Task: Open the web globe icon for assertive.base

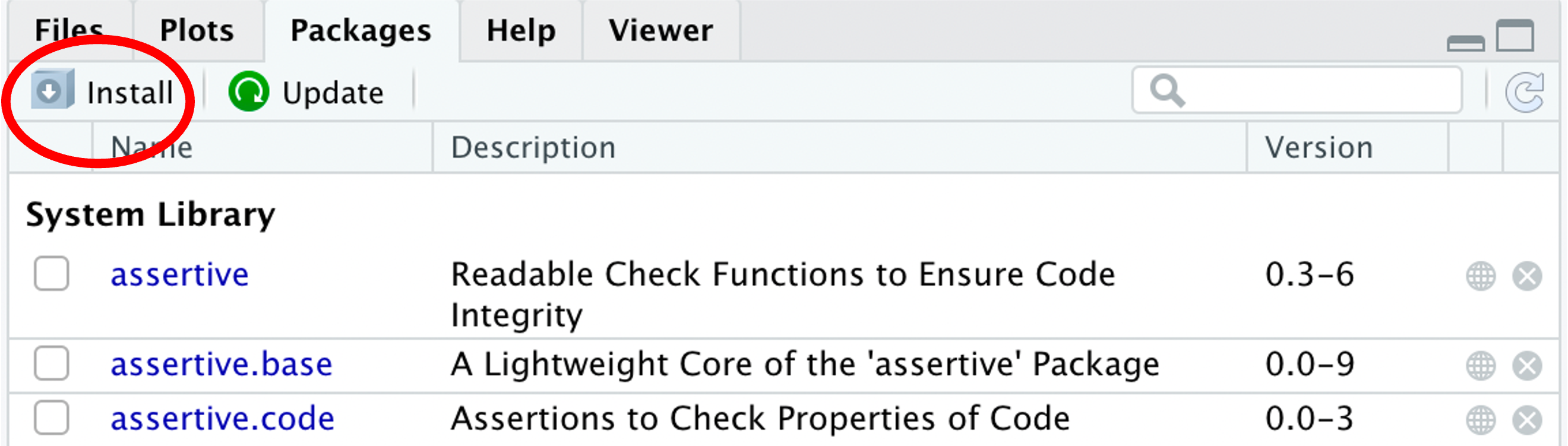Action: click(1480, 366)
